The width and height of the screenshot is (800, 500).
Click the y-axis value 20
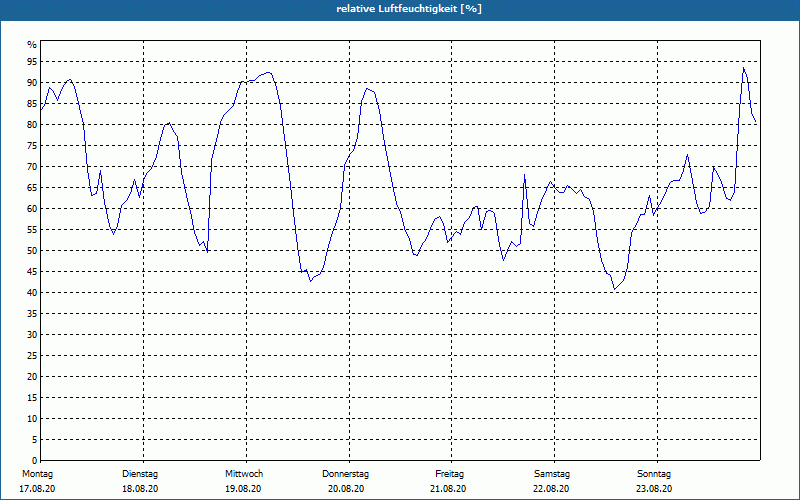(32, 377)
